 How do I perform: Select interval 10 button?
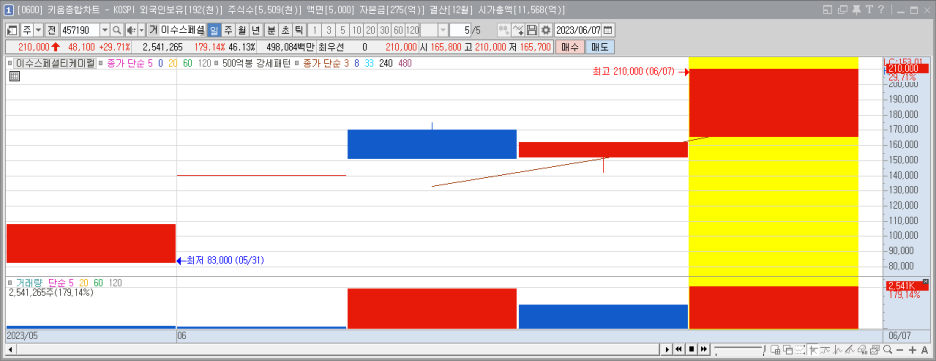356,30
